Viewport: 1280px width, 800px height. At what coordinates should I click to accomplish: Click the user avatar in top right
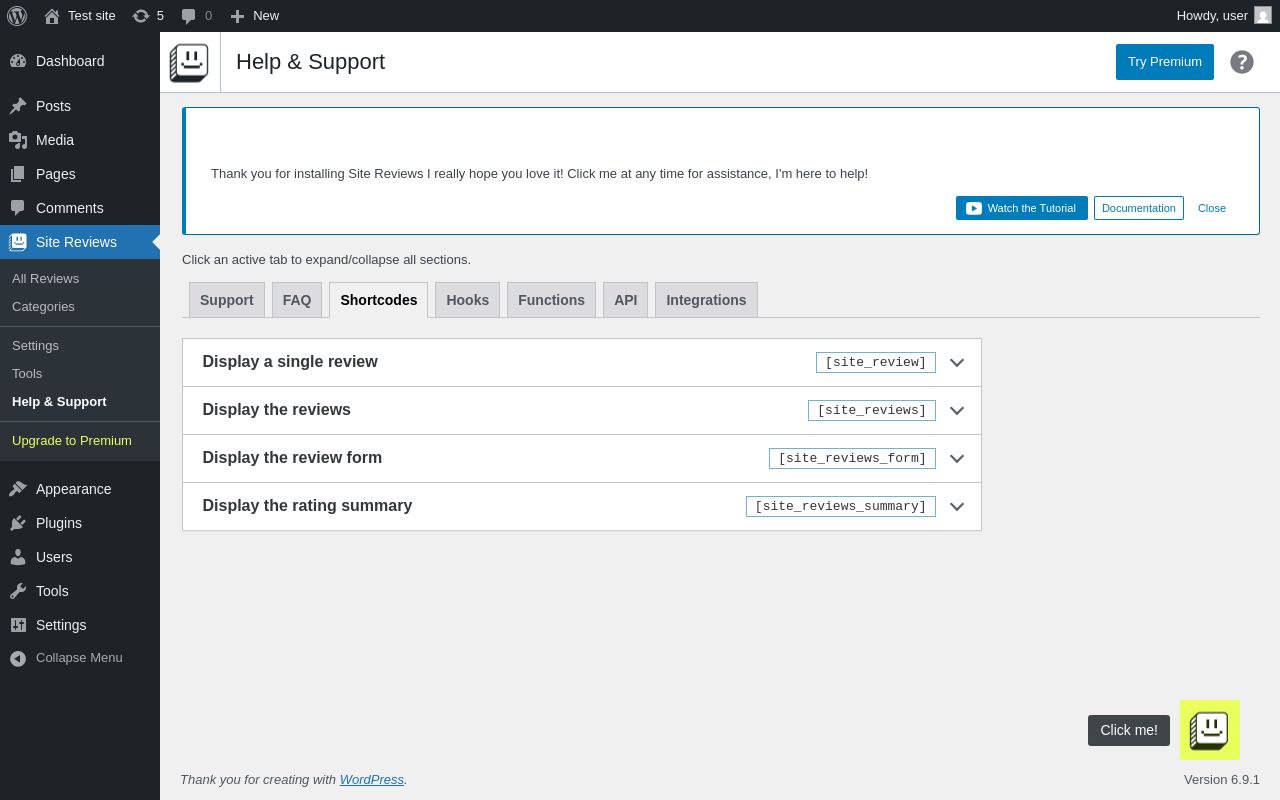(x=1263, y=16)
